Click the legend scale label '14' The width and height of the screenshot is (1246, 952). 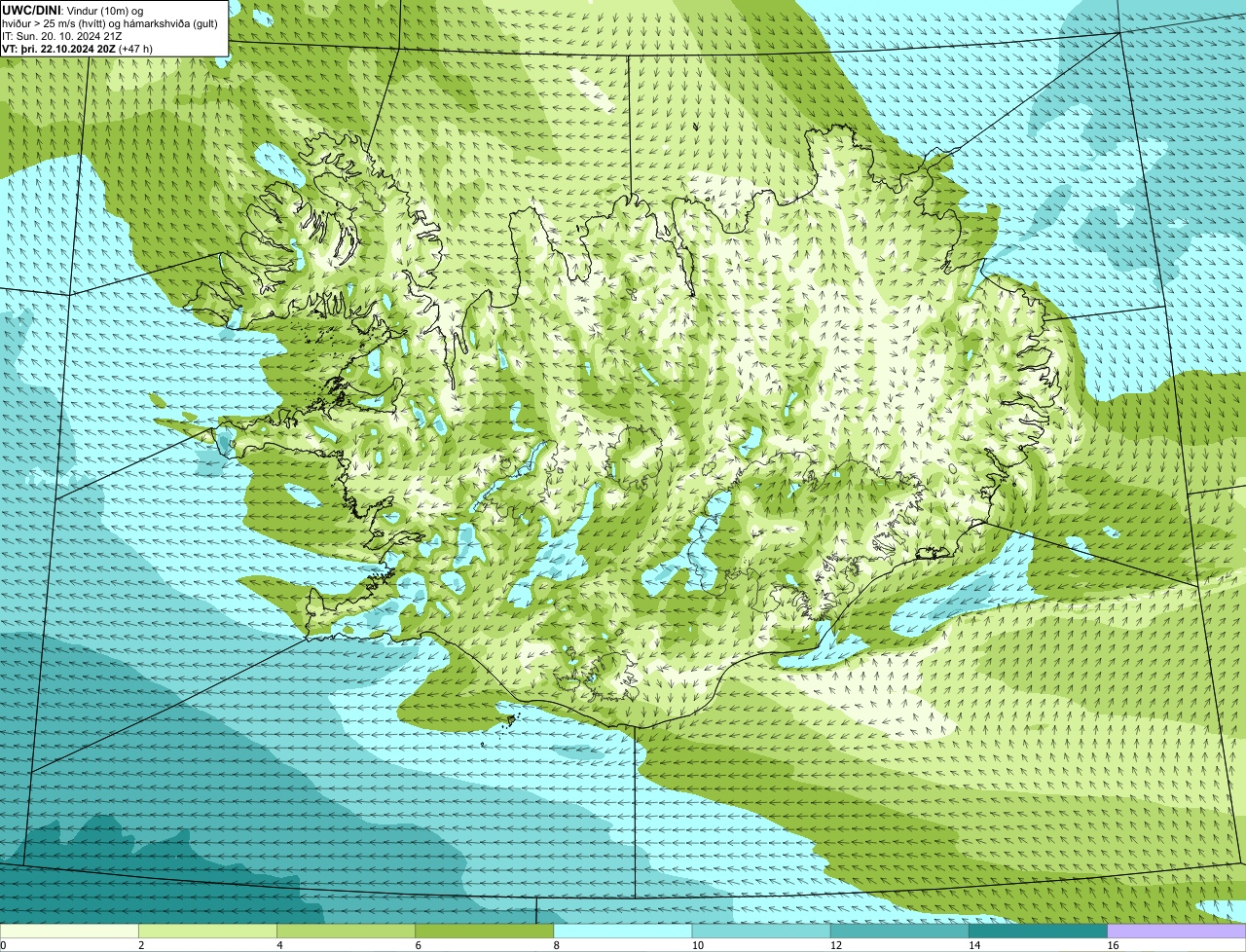coord(974,945)
